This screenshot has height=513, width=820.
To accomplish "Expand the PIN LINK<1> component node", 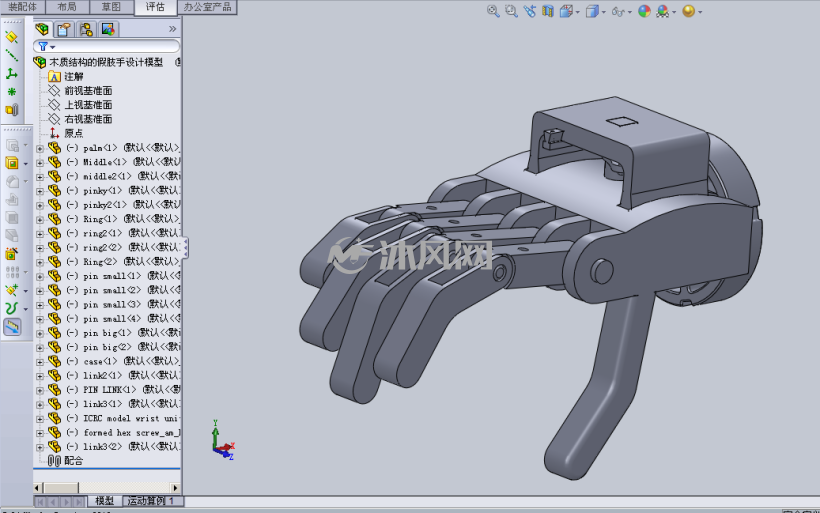I will coord(40,390).
